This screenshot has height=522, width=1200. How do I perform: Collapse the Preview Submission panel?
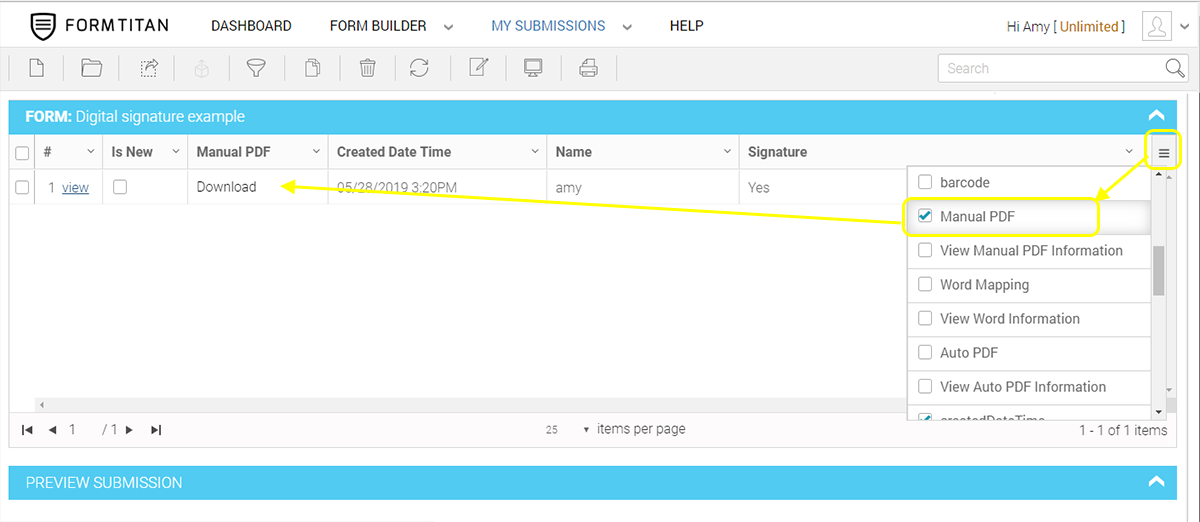(1156, 482)
